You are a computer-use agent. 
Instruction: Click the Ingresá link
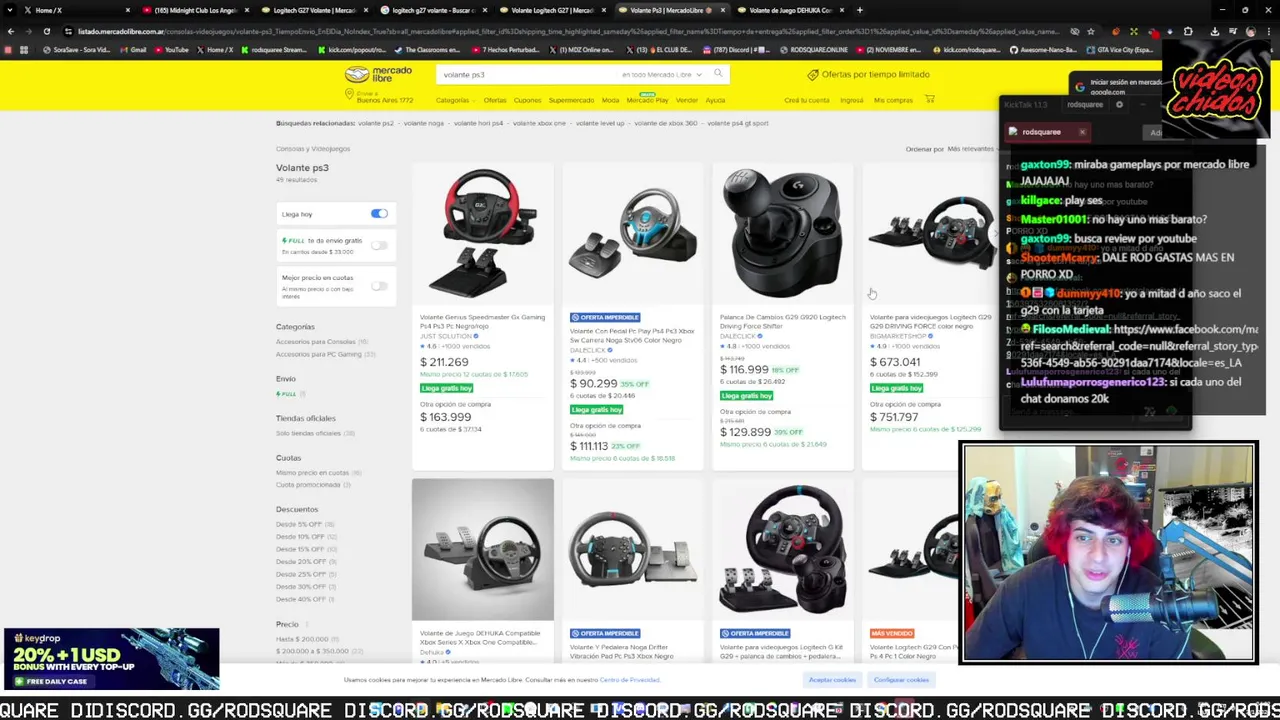click(851, 100)
